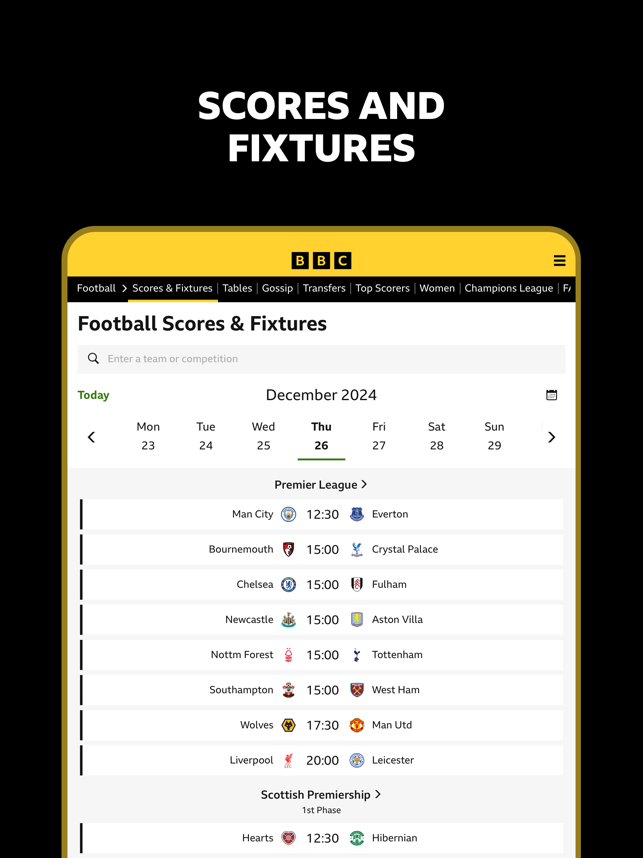Expand the Scottish Premiership section
This screenshot has height=858, width=643.
tap(321, 795)
